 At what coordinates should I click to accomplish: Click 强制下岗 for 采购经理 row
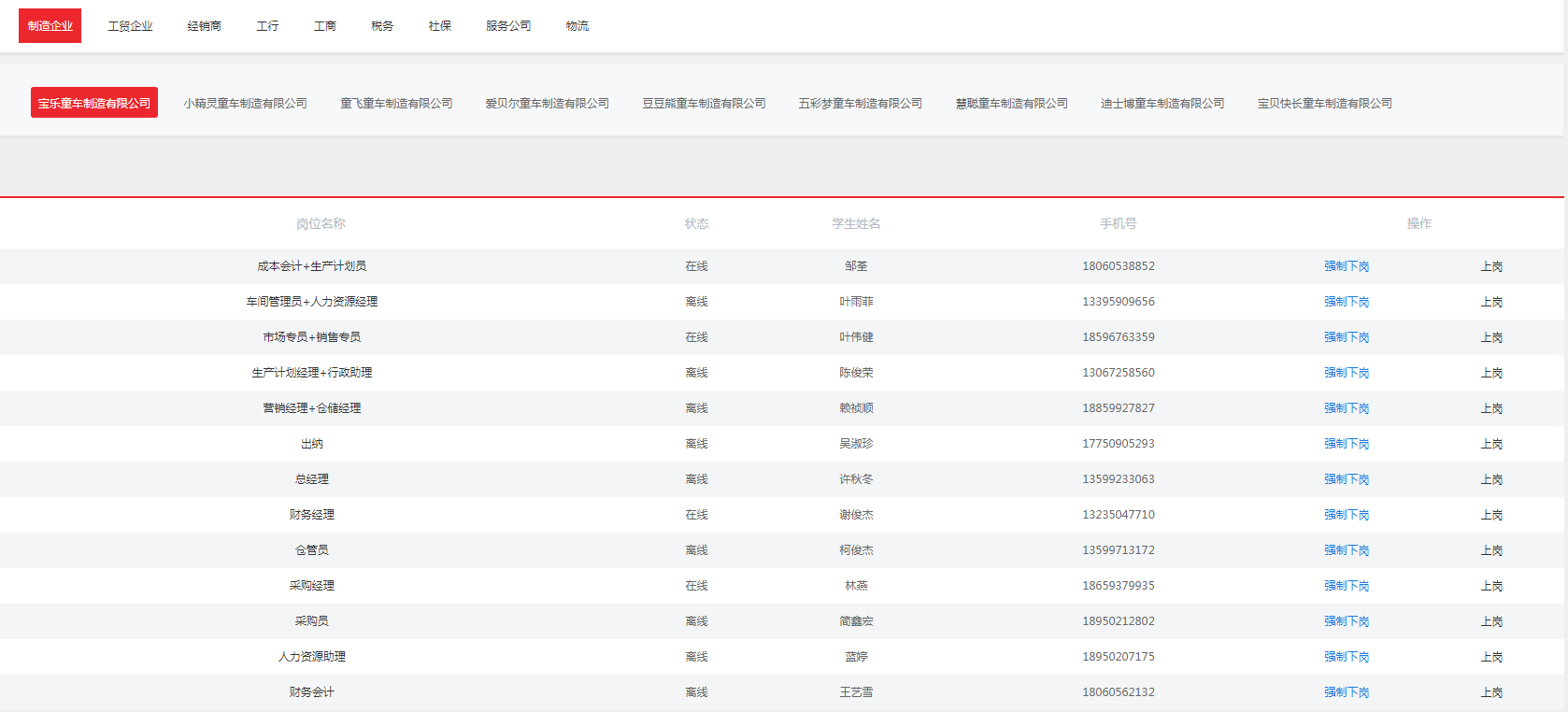click(1347, 586)
